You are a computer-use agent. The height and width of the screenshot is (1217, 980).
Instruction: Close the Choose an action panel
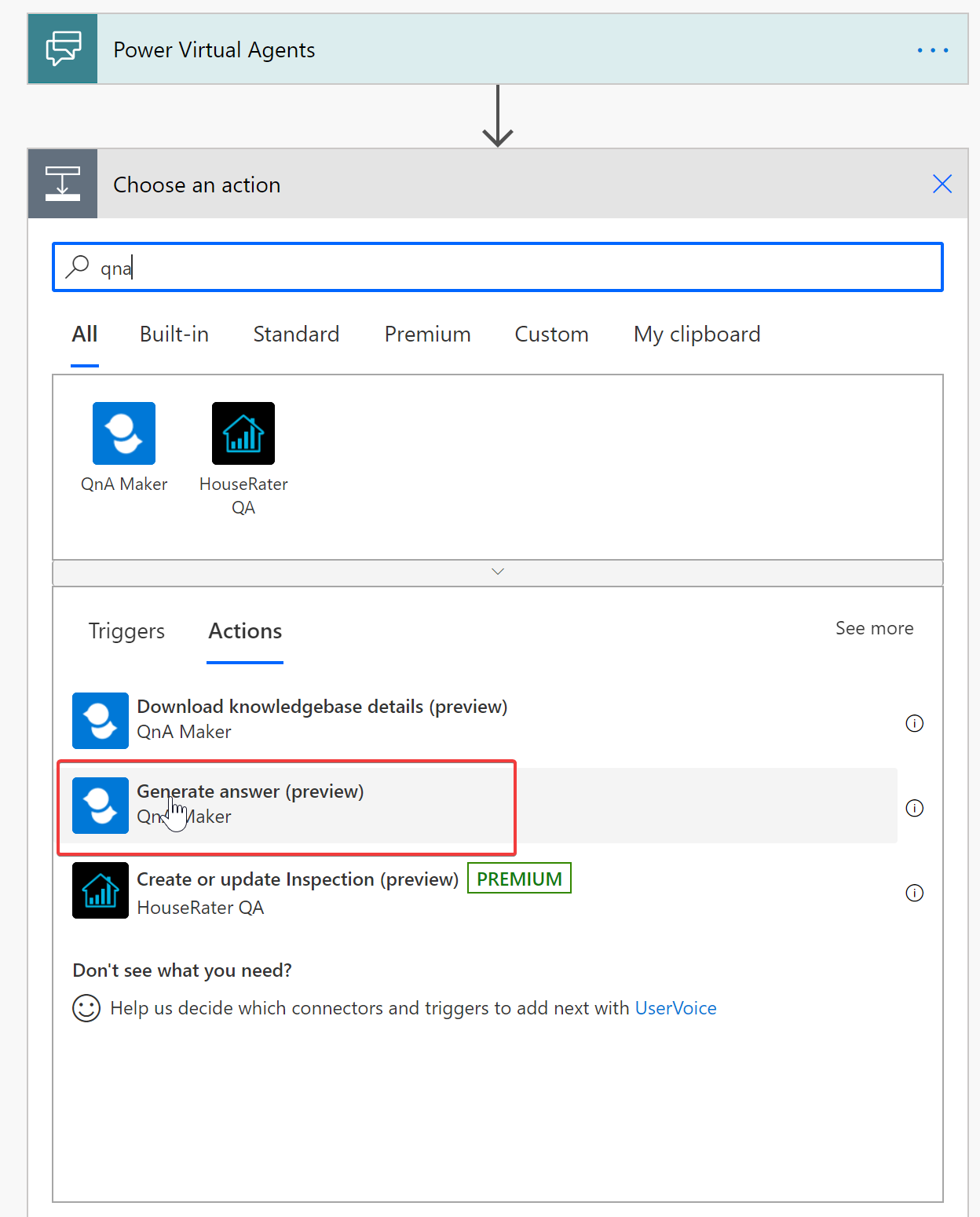(x=942, y=184)
